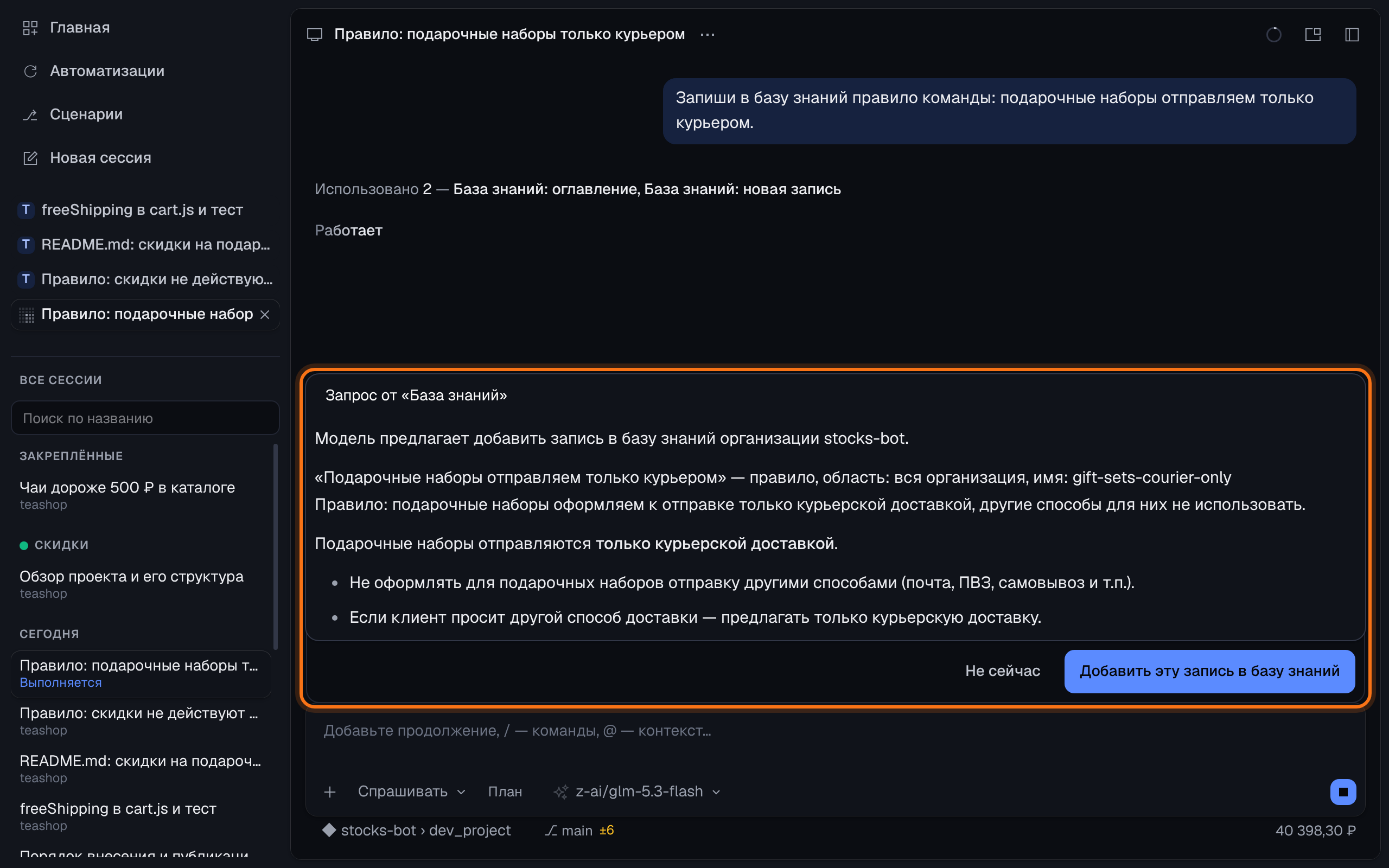
Task: Open the three-dots menu next to title
Action: pyautogui.click(x=707, y=34)
